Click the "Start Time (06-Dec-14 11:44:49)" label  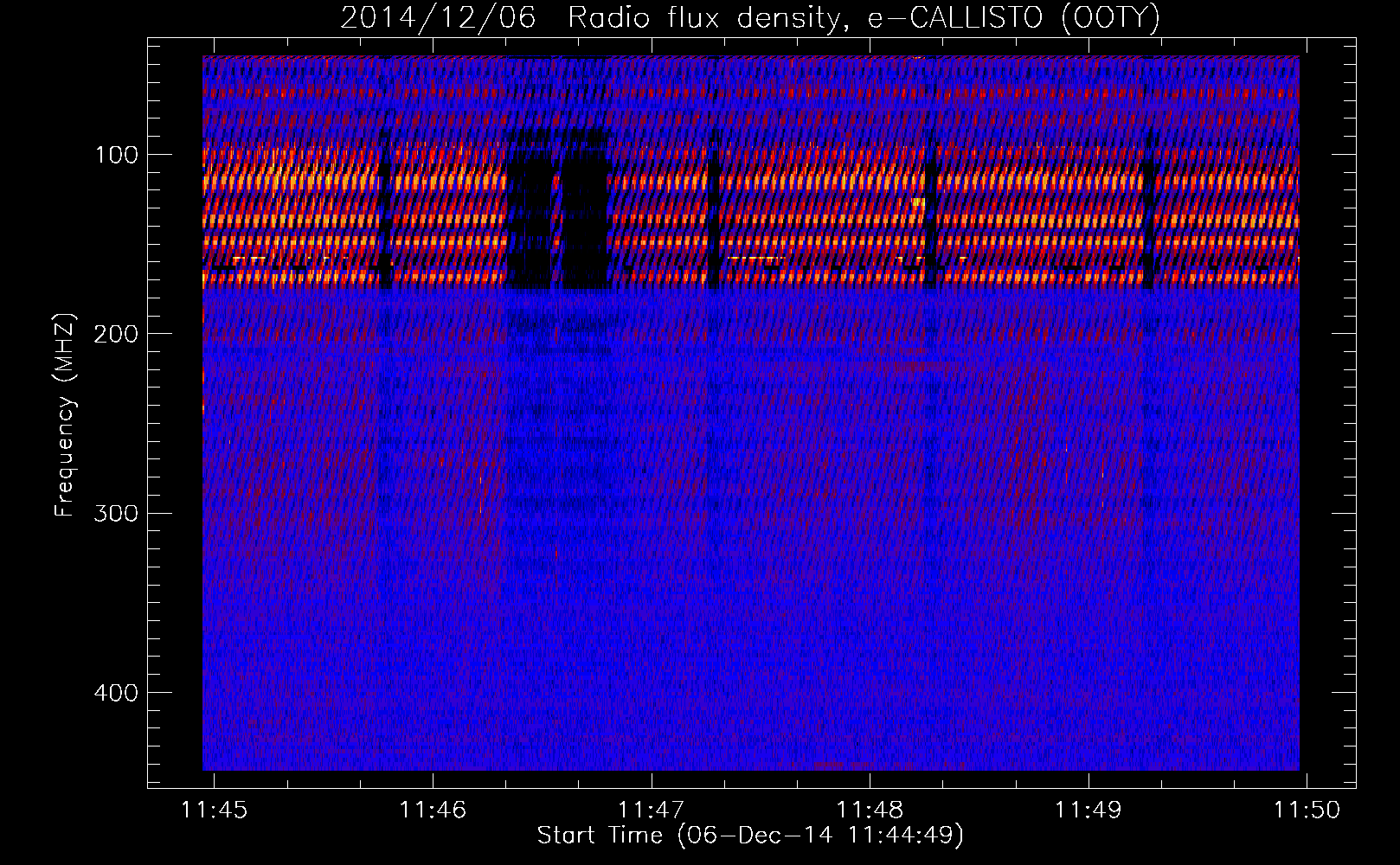(x=750, y=836)
